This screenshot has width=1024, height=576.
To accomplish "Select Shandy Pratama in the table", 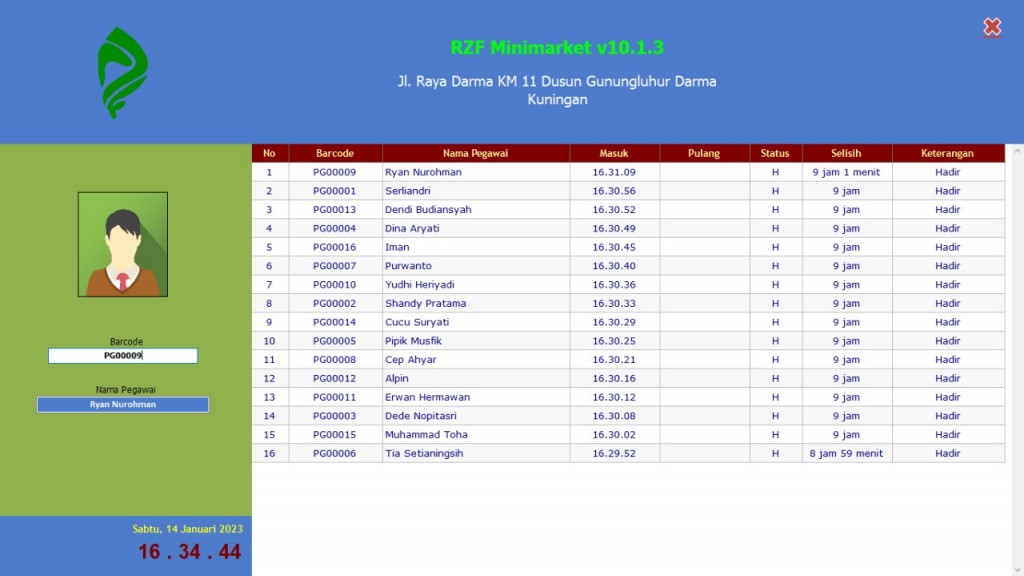I will [425, 303].
